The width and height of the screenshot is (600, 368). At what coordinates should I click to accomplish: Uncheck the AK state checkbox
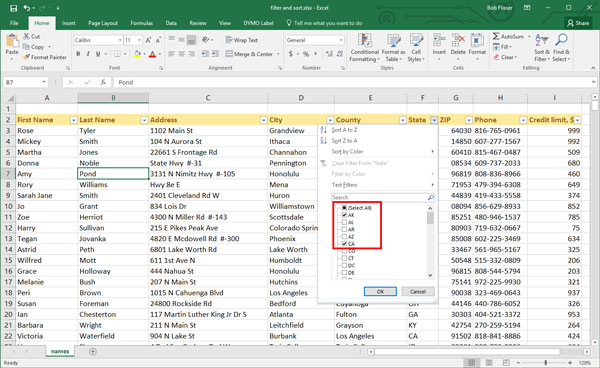click(x=344, y=215)
